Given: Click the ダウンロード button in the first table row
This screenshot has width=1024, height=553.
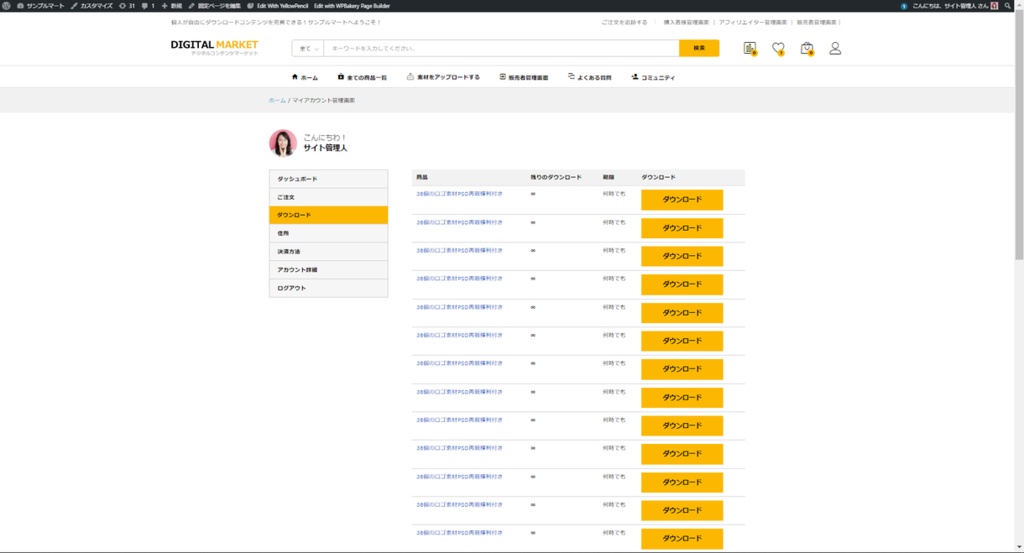Looking at the screenshot, I should pyautogui.click(x=682, y=200).
